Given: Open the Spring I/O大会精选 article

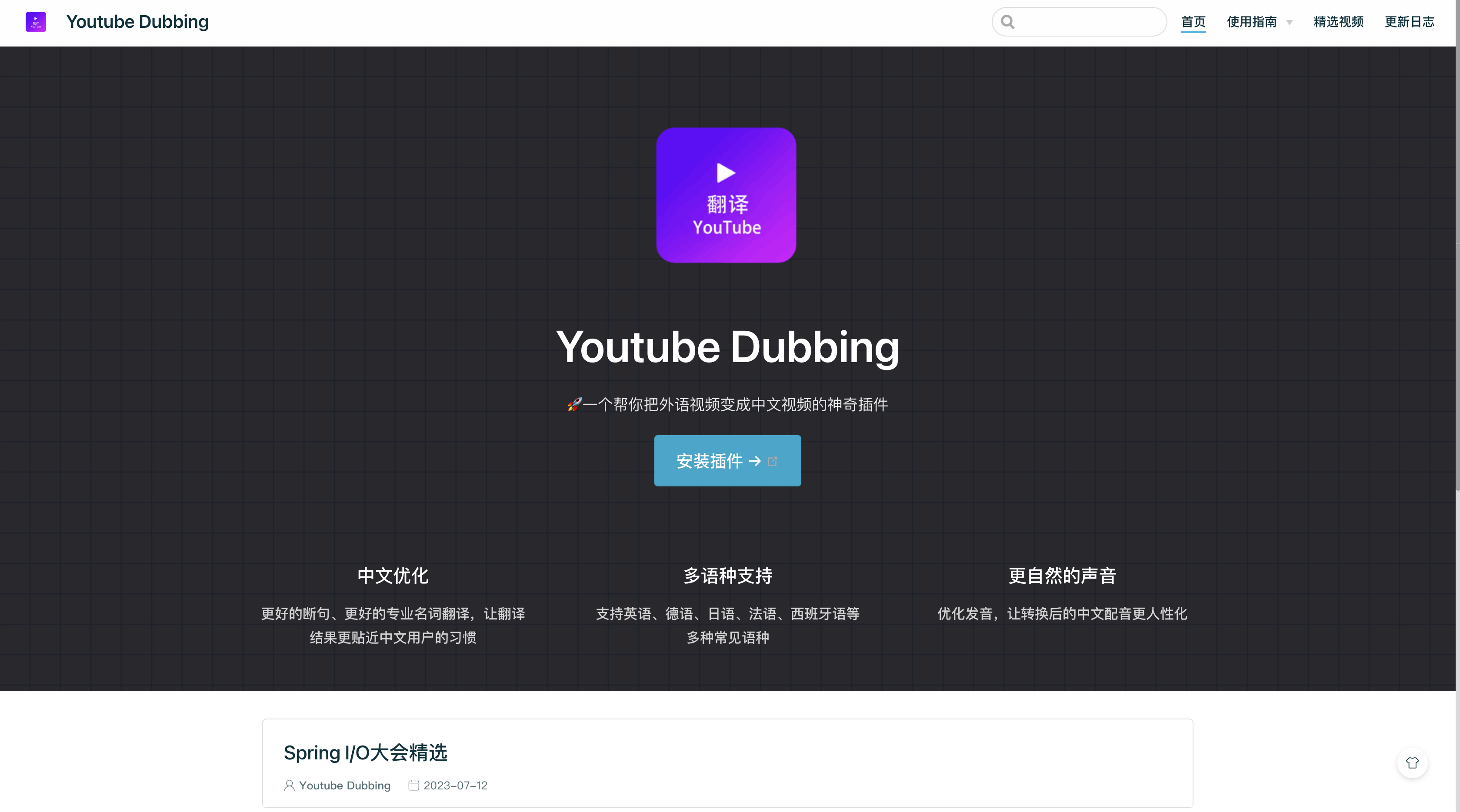Looking at the screenshot, I should pos(365,752).
